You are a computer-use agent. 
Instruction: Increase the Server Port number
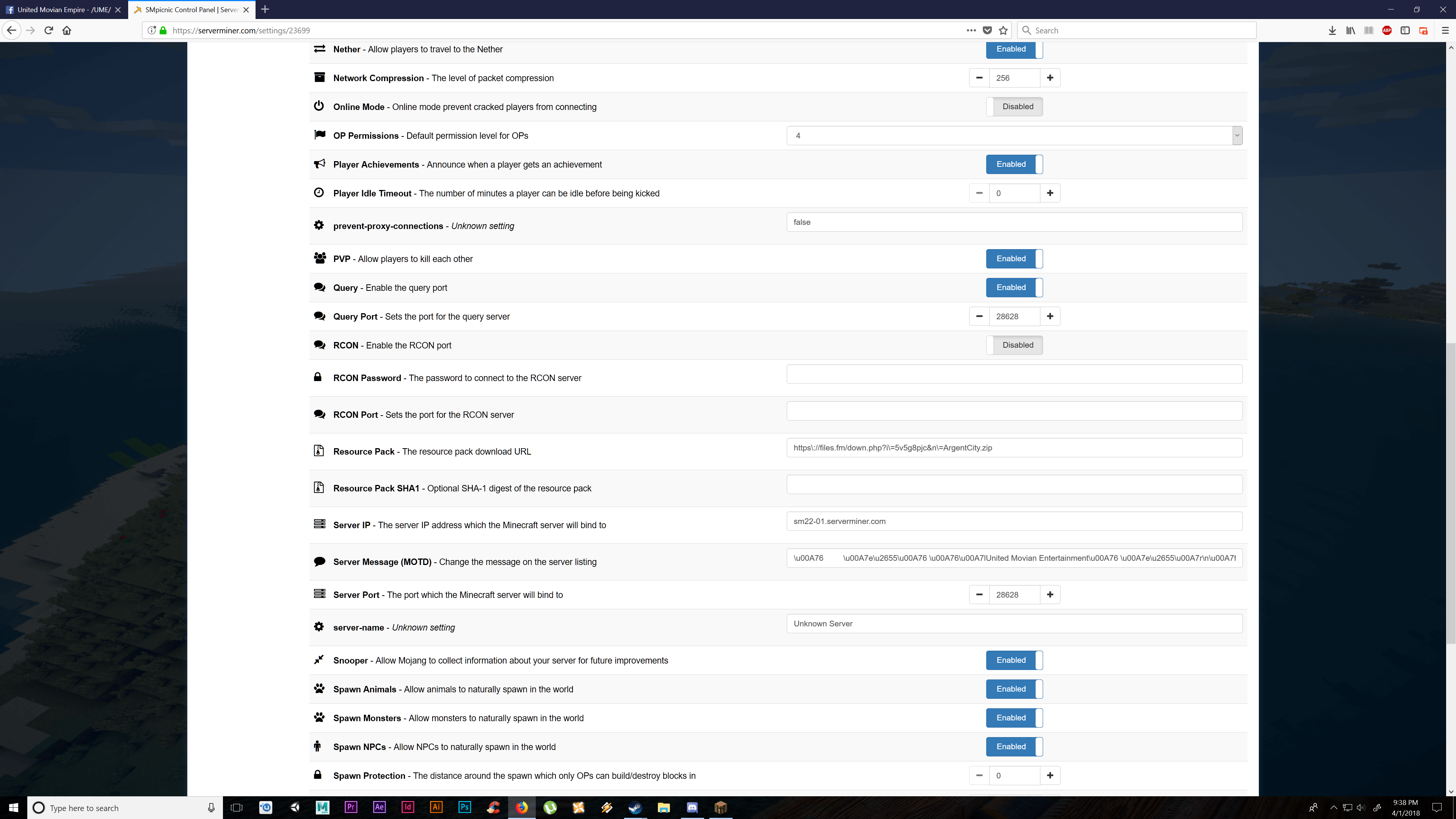pos(1050,595)
